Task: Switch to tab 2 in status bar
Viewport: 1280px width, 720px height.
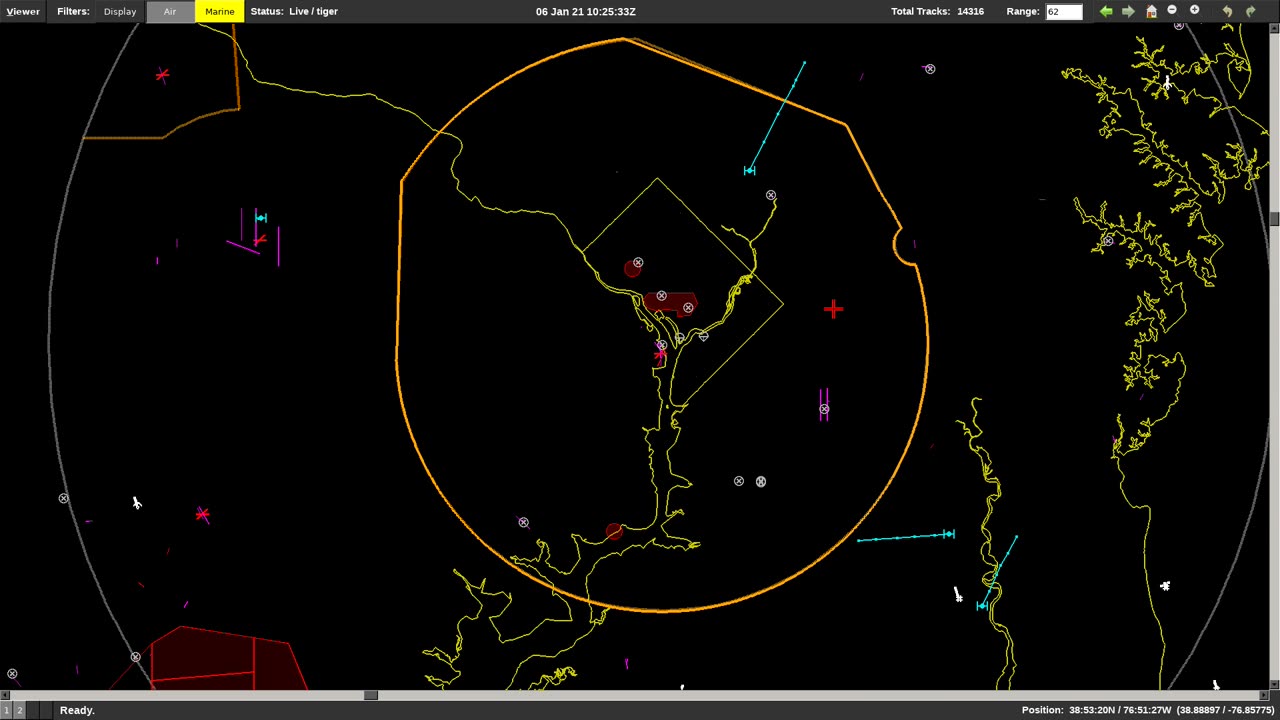Action: tap(19, 710)
